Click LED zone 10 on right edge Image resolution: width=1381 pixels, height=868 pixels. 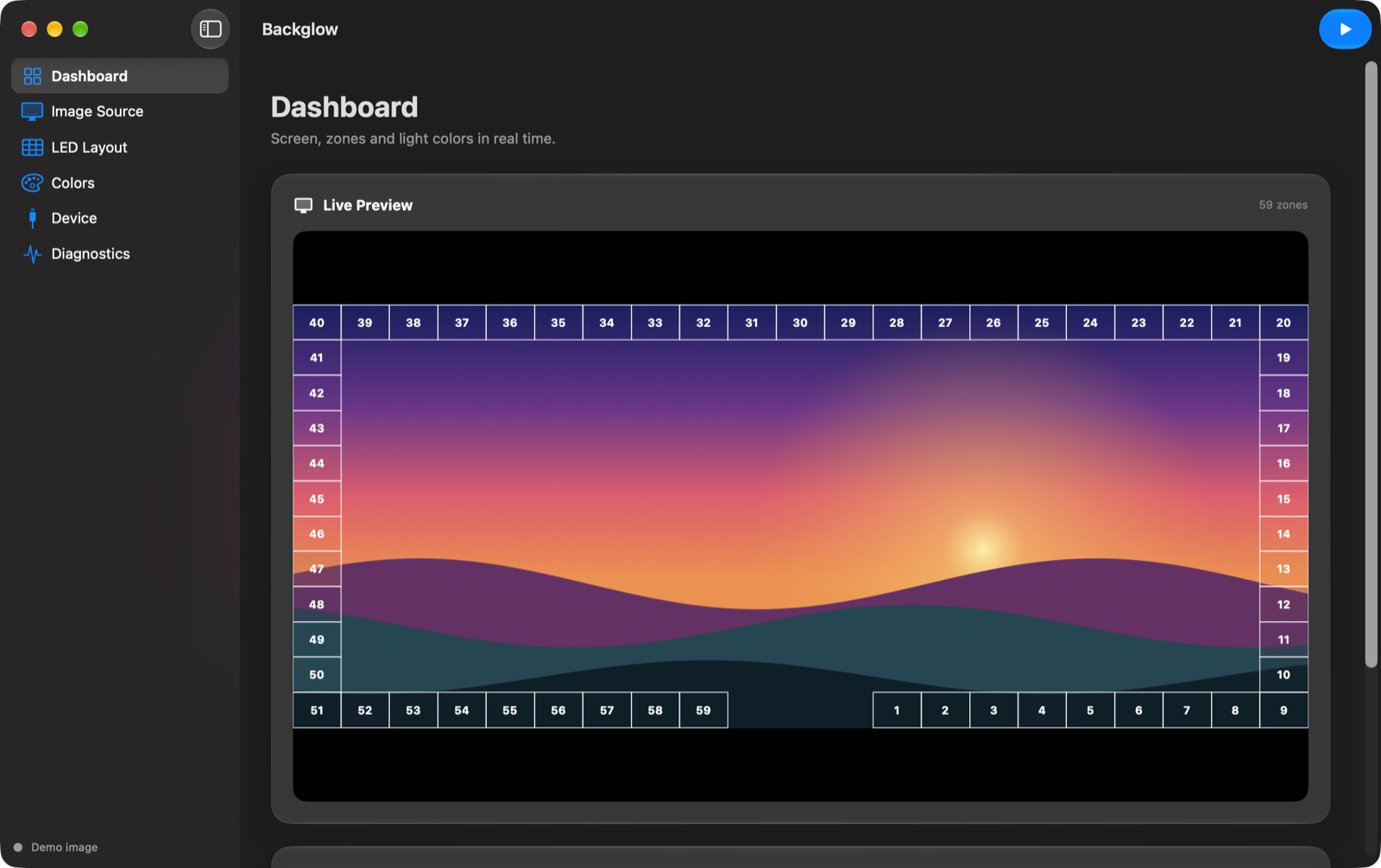(x=1283, y=675)
